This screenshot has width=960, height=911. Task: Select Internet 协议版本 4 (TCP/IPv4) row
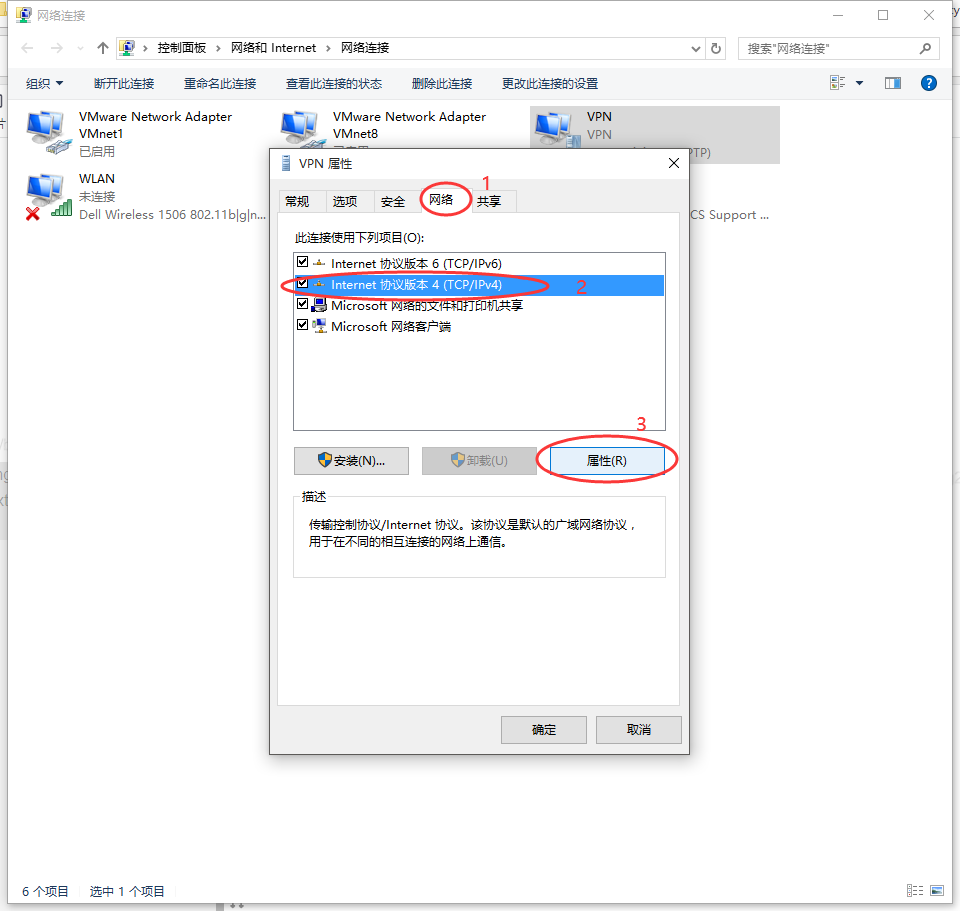pyautogui.click(x=479, y=285)
